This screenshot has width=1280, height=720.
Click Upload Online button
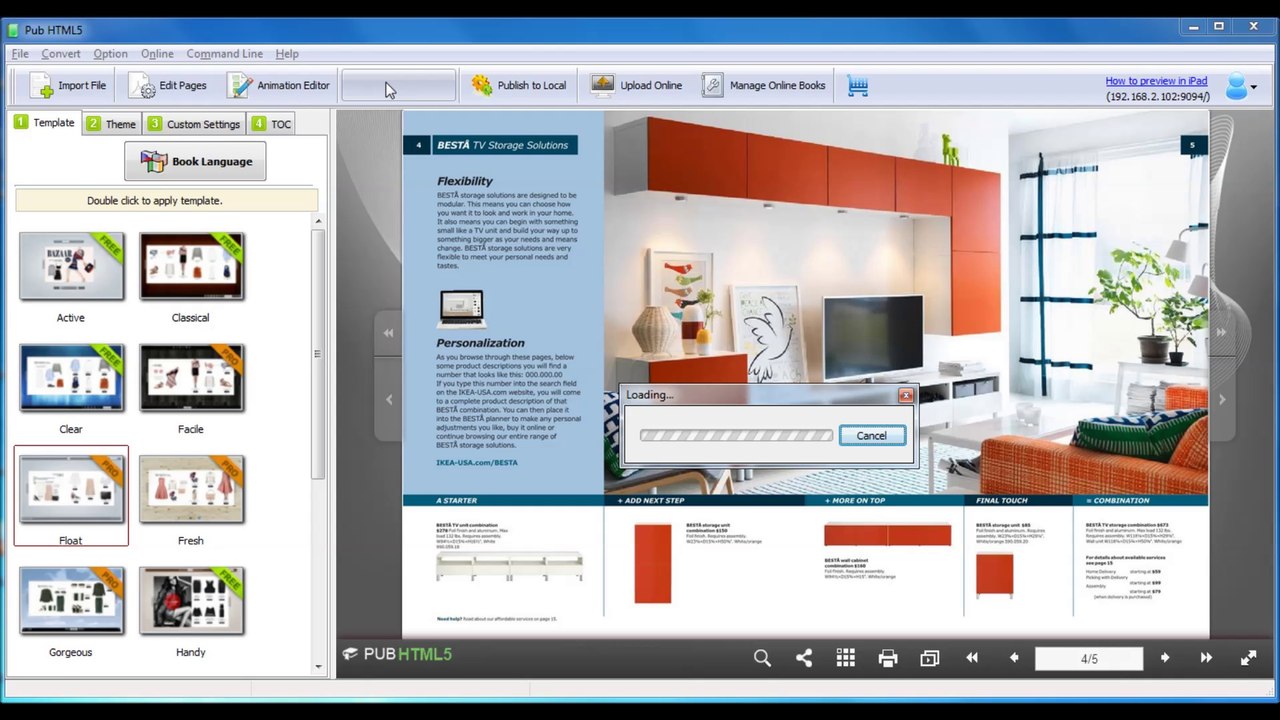pyautogui.click(x=637, y=85)
